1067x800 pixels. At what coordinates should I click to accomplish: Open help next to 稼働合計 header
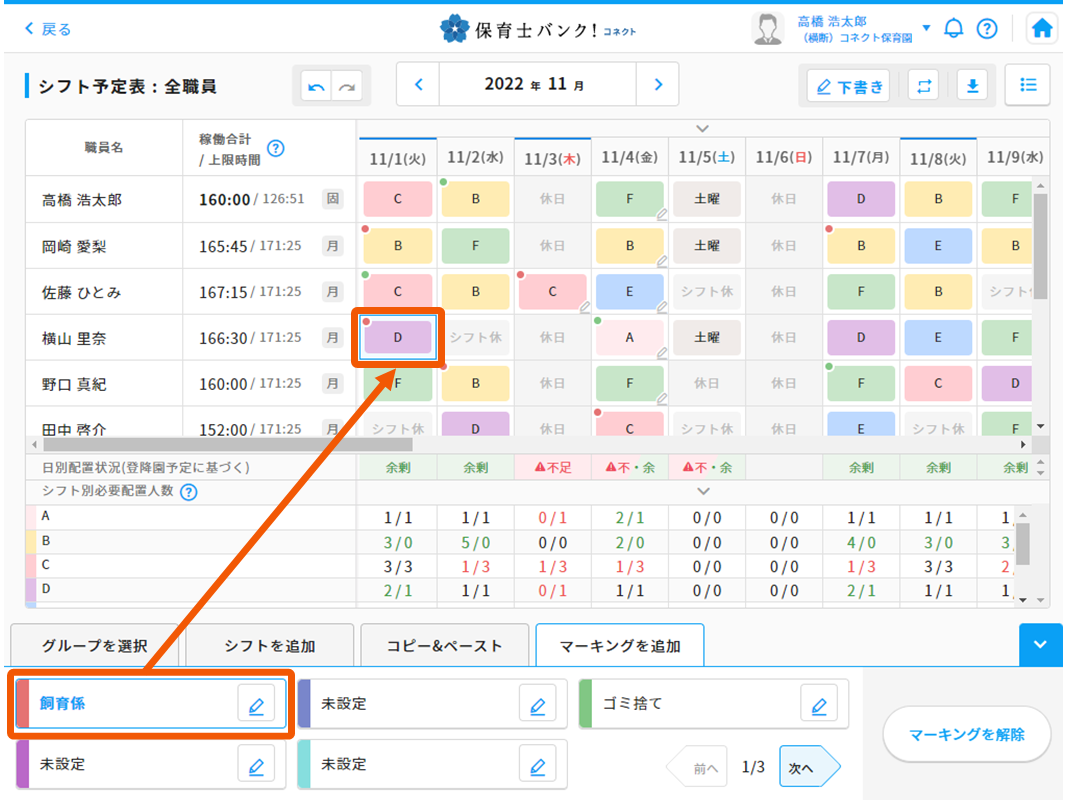tap(276, 148)
